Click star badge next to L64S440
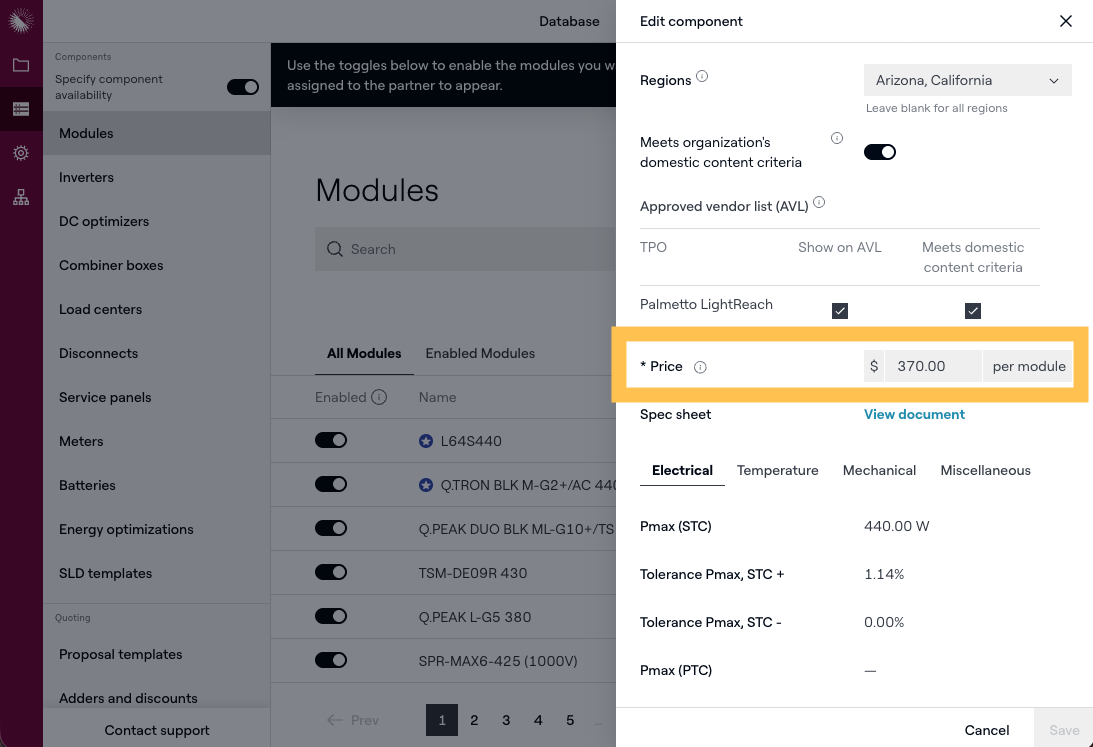The height and width of the screenshot is (747, 1093). (x=426, y=441)
